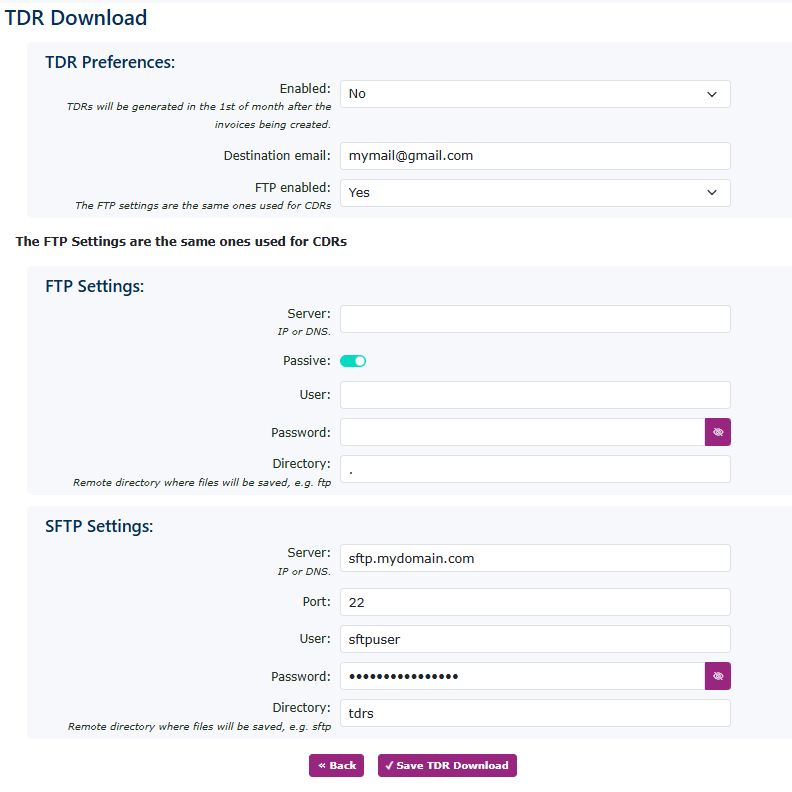
Task: Go back using the Back button
Action: click(x=336, y=765)
